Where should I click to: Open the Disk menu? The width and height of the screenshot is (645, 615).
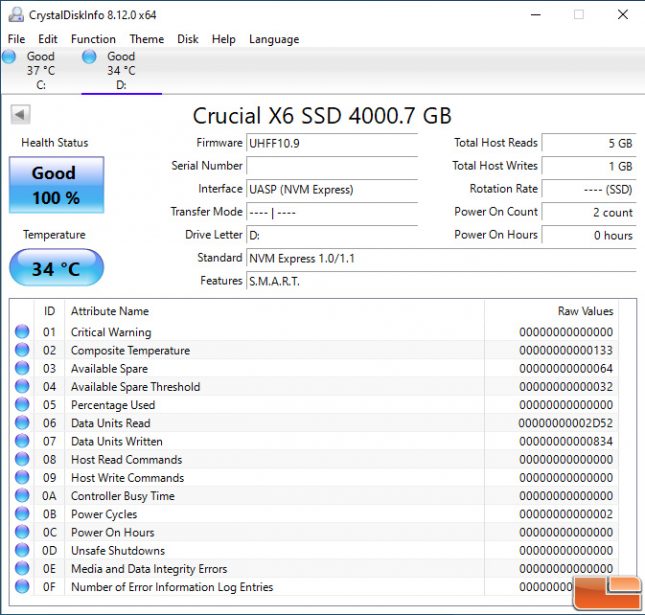click(188, 39)
